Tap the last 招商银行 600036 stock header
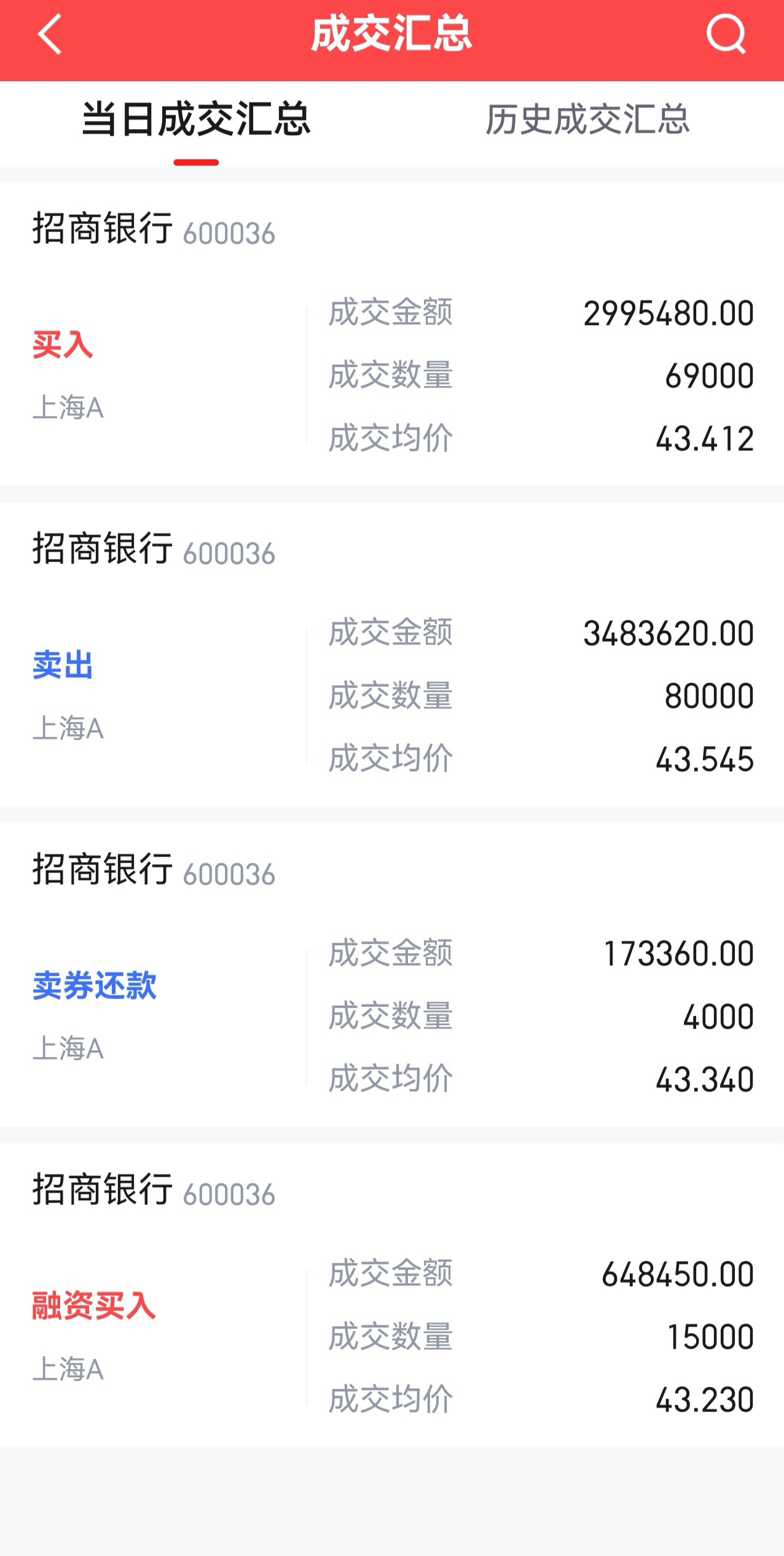 154,1190
